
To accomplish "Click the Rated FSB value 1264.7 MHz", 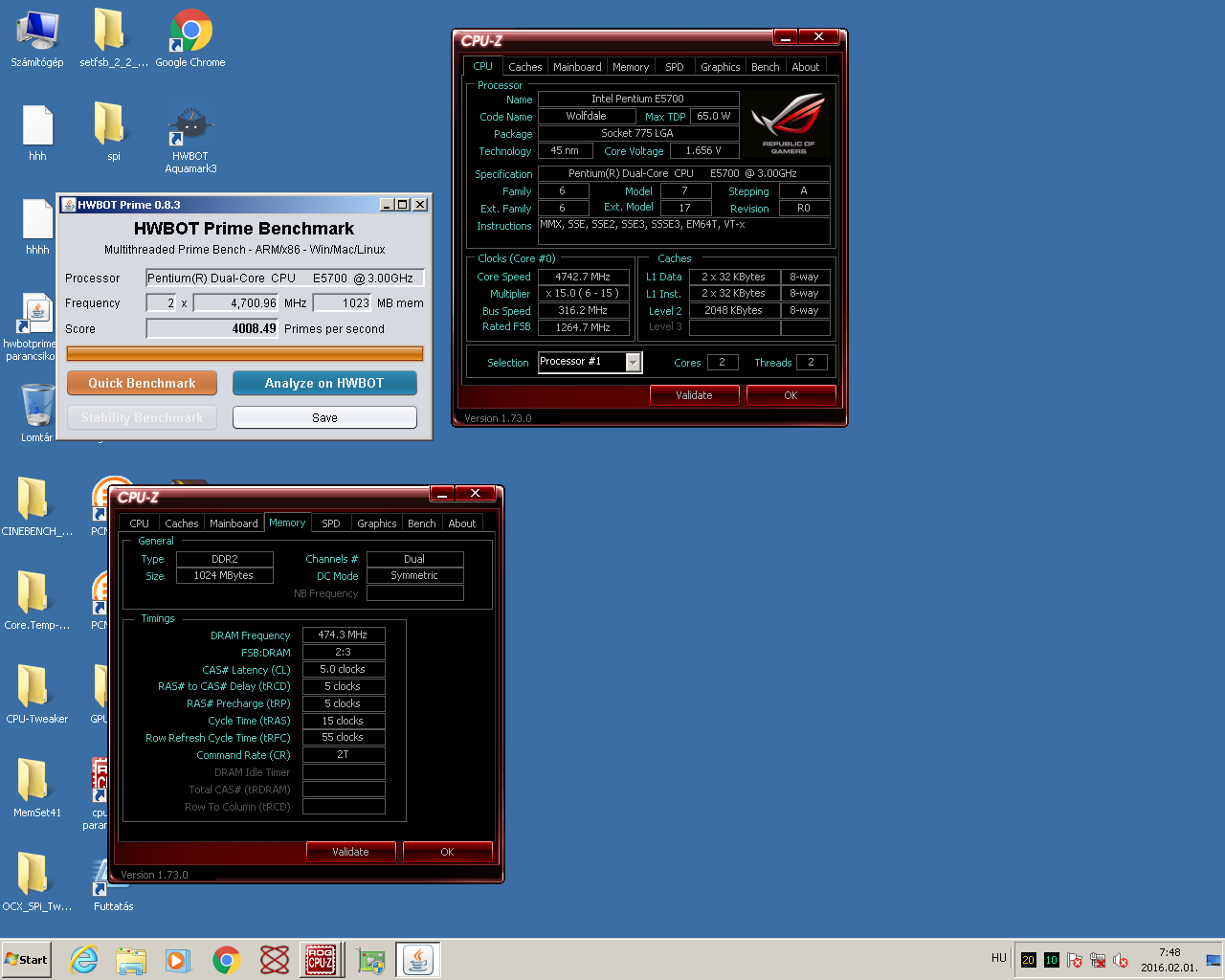I will pyautogui.click(x=583, y=327).
